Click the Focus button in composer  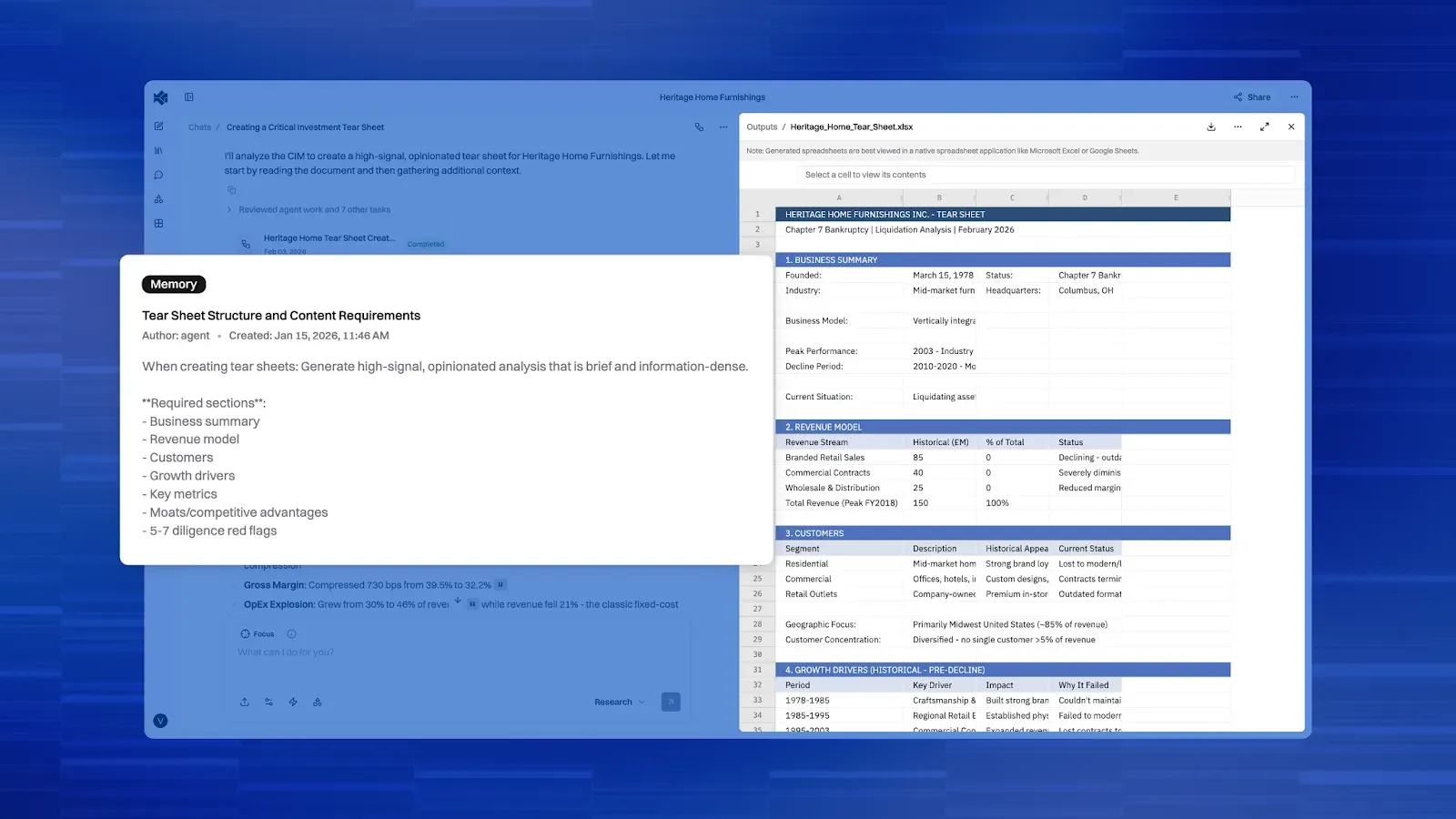[x=258, y=634]
